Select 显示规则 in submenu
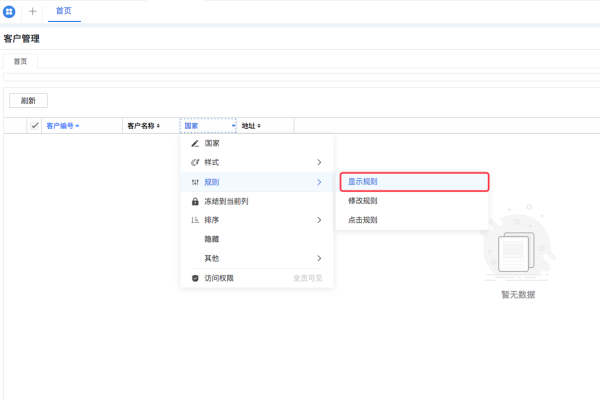This screenshot has width=600, height=400. click(414, 182)
